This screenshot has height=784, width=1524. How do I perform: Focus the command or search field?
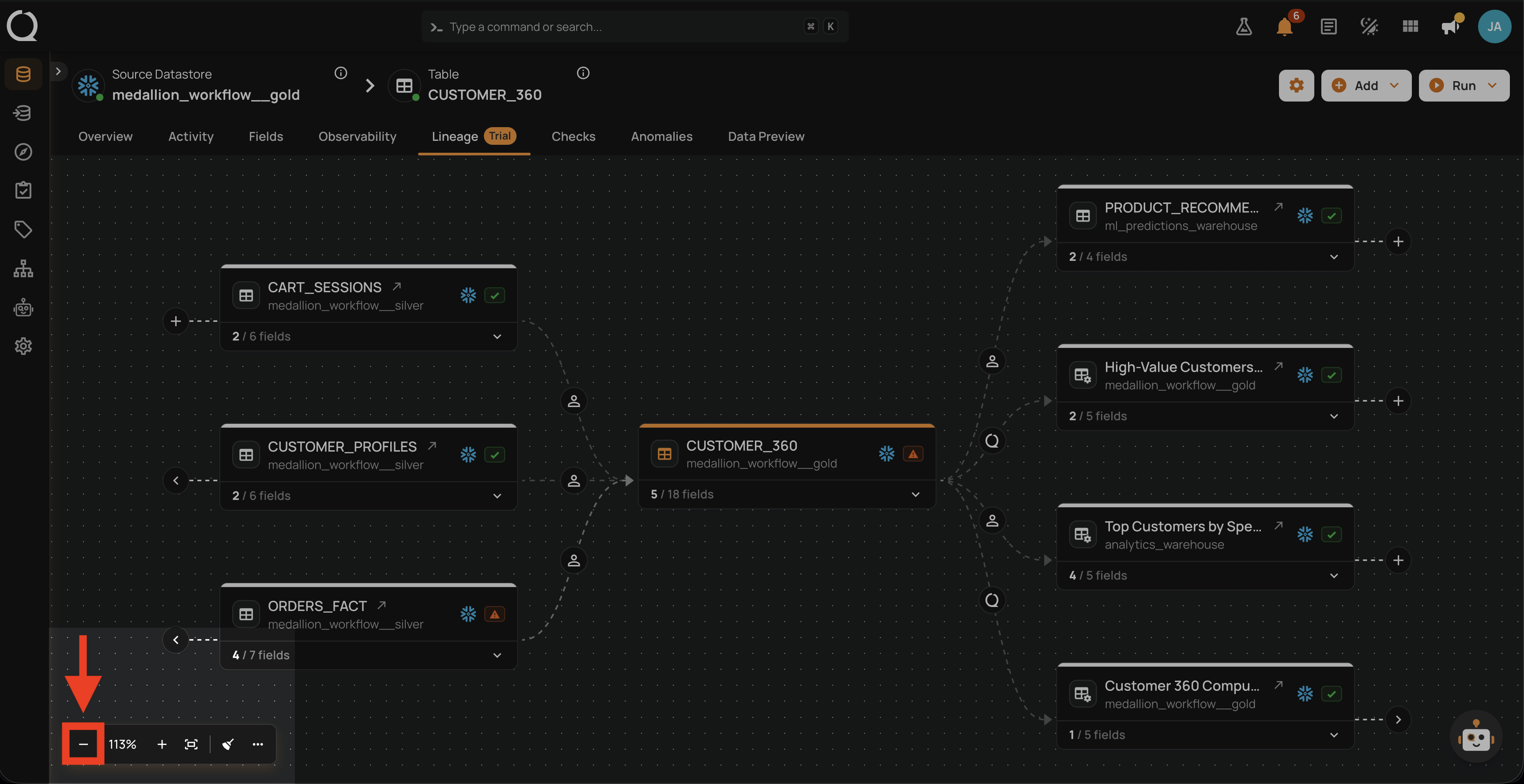point(635,26)
